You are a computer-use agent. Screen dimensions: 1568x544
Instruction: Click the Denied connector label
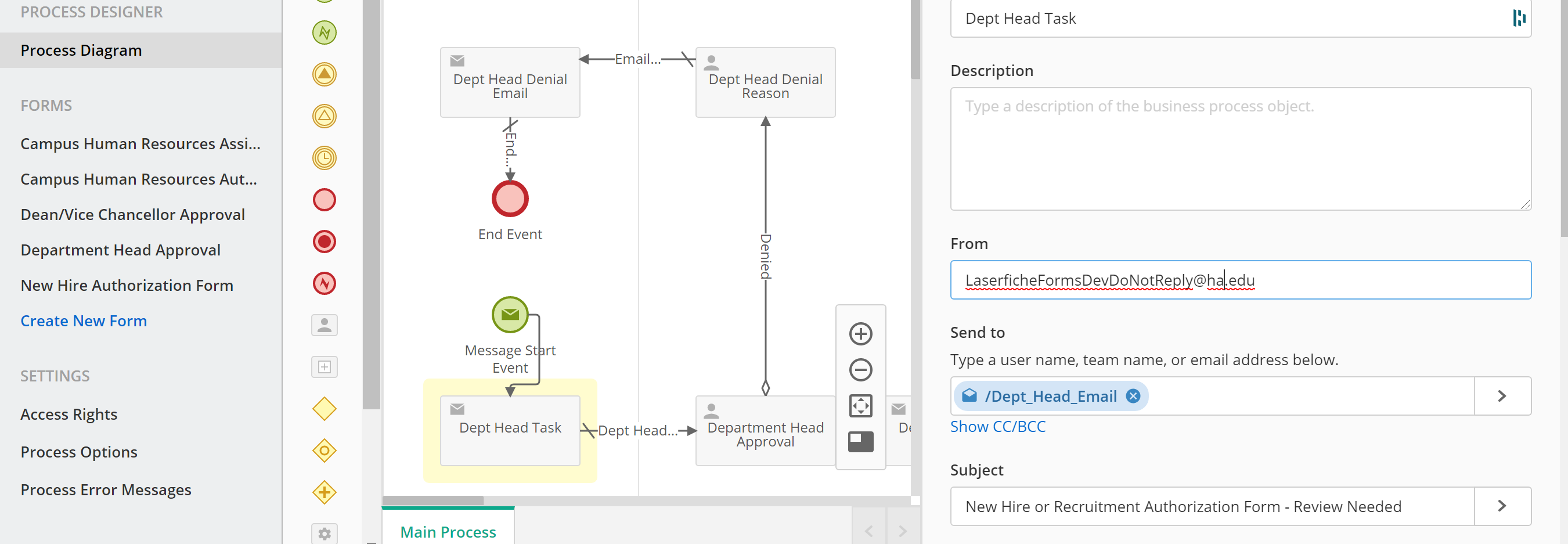coord(765,256)
